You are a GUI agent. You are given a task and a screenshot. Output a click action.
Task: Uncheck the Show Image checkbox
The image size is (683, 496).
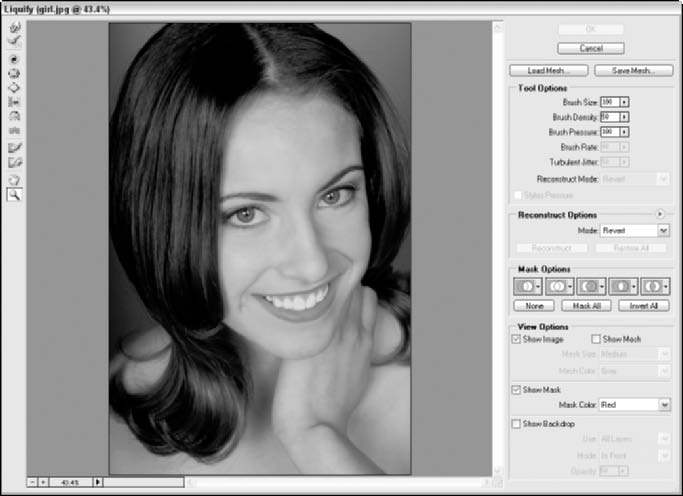pos(516,339)
